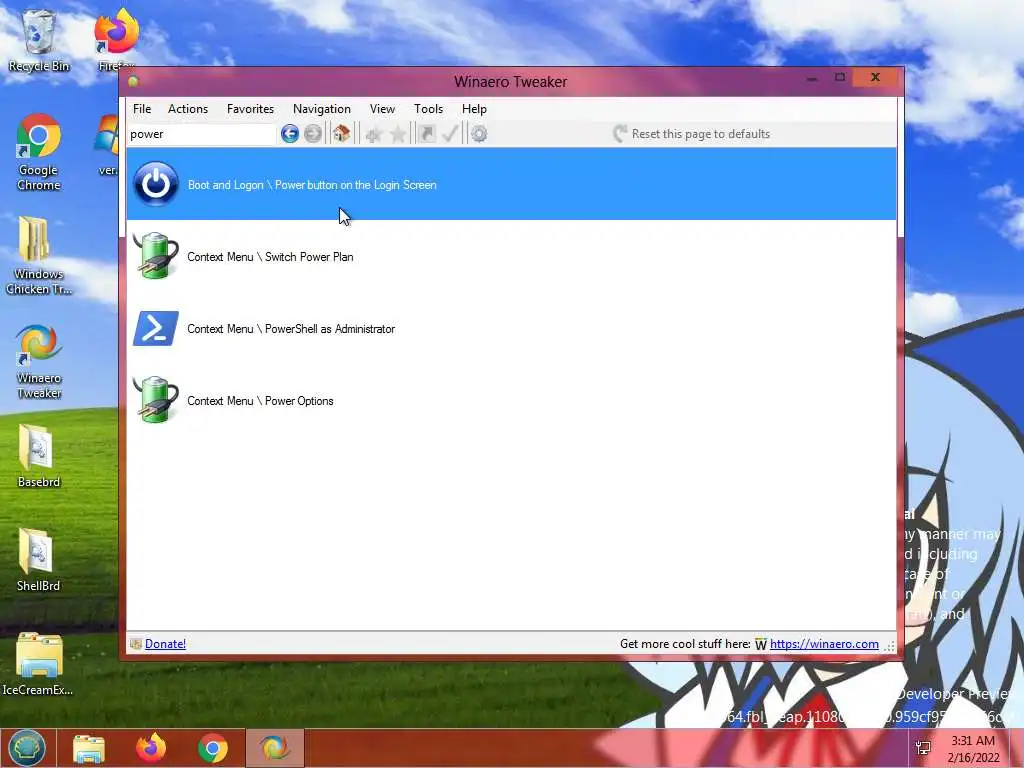Open the Favorites menu
This screenshot has height=768, width=1024.
pos(250,109)
